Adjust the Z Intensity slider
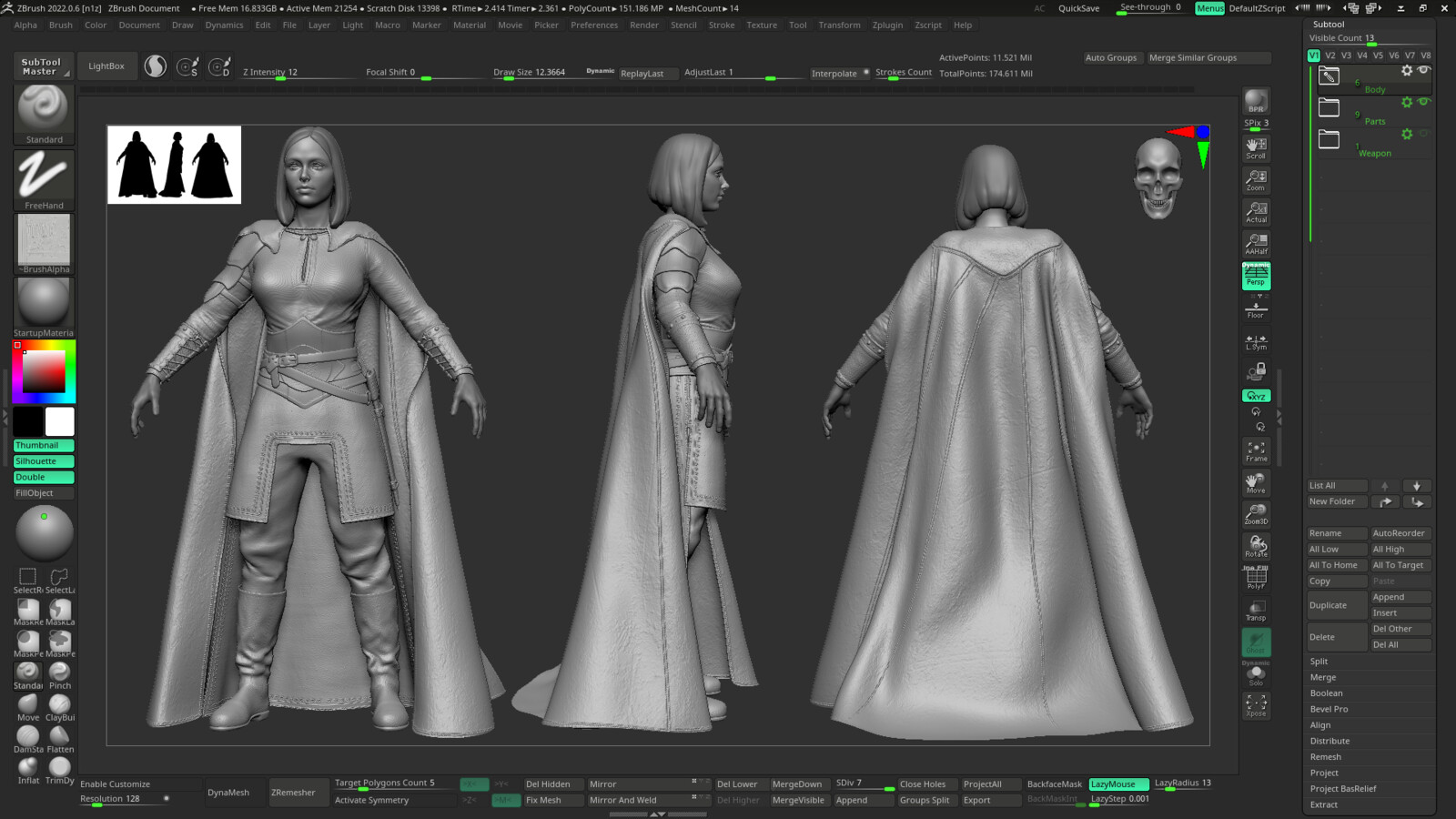 [x=298, y=73]
